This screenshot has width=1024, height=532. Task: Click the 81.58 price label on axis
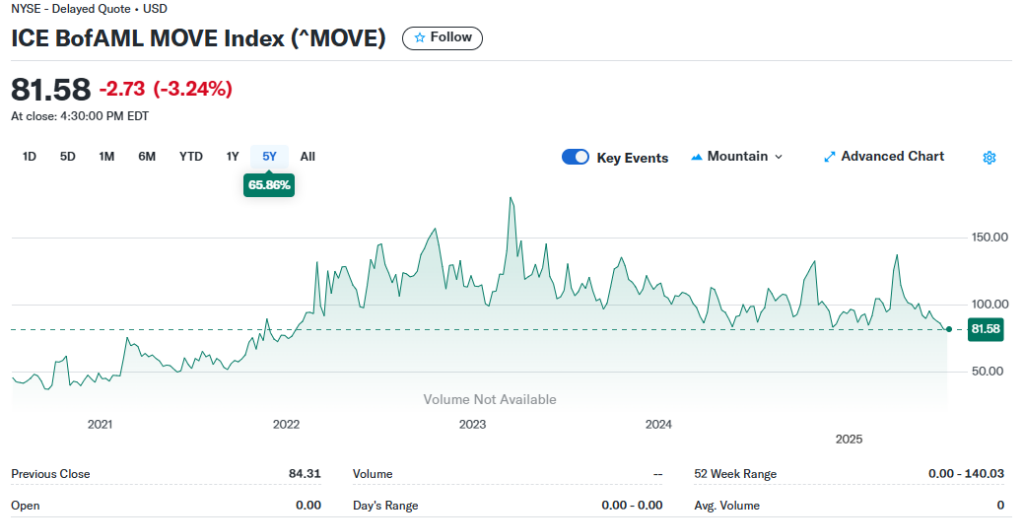point(985,328)
